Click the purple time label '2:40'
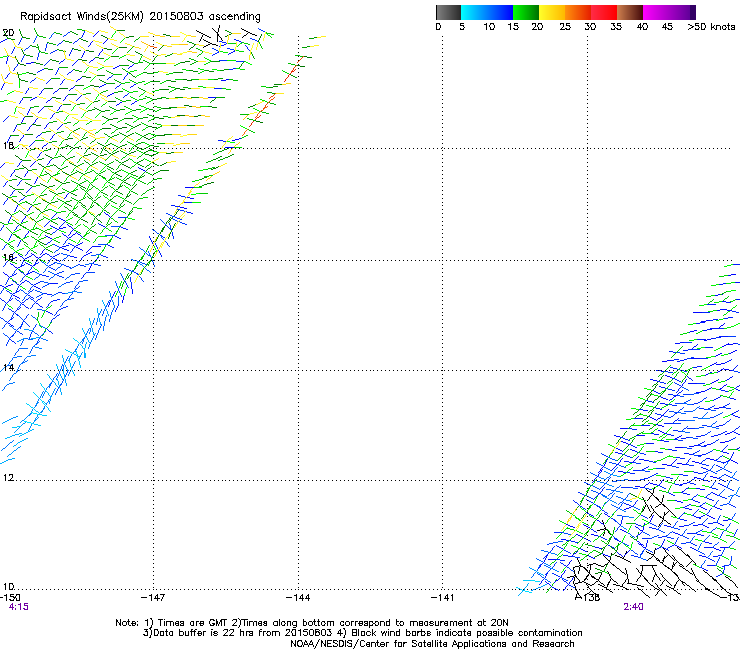740x650 pixels. coord(633,607)
